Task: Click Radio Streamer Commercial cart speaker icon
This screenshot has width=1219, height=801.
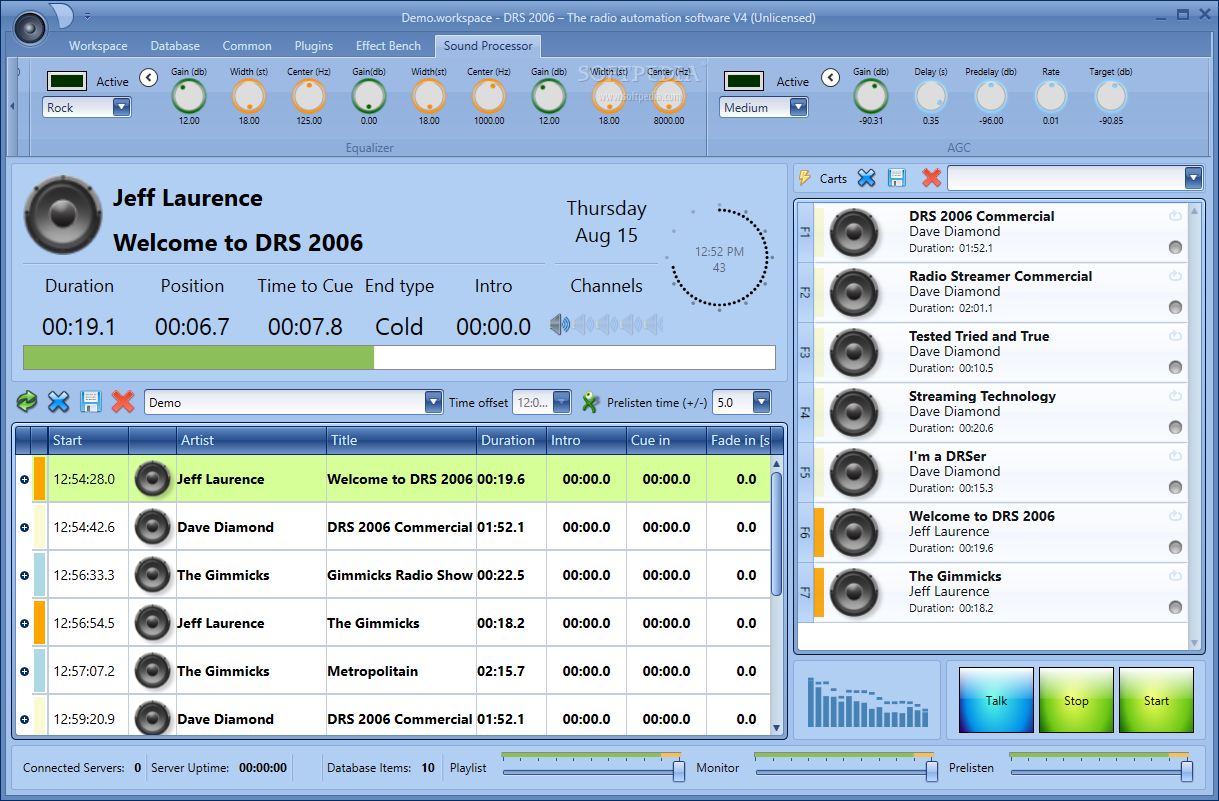Action: tap(855, 293)
